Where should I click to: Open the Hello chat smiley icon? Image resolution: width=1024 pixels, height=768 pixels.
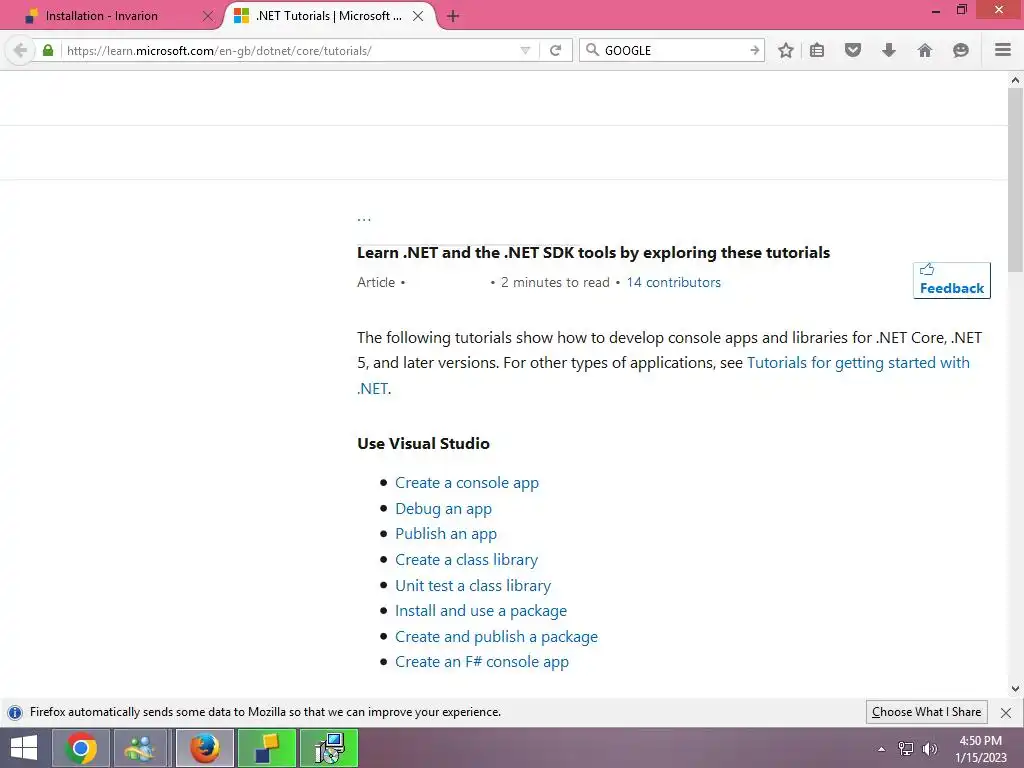(x=961, y=50)
